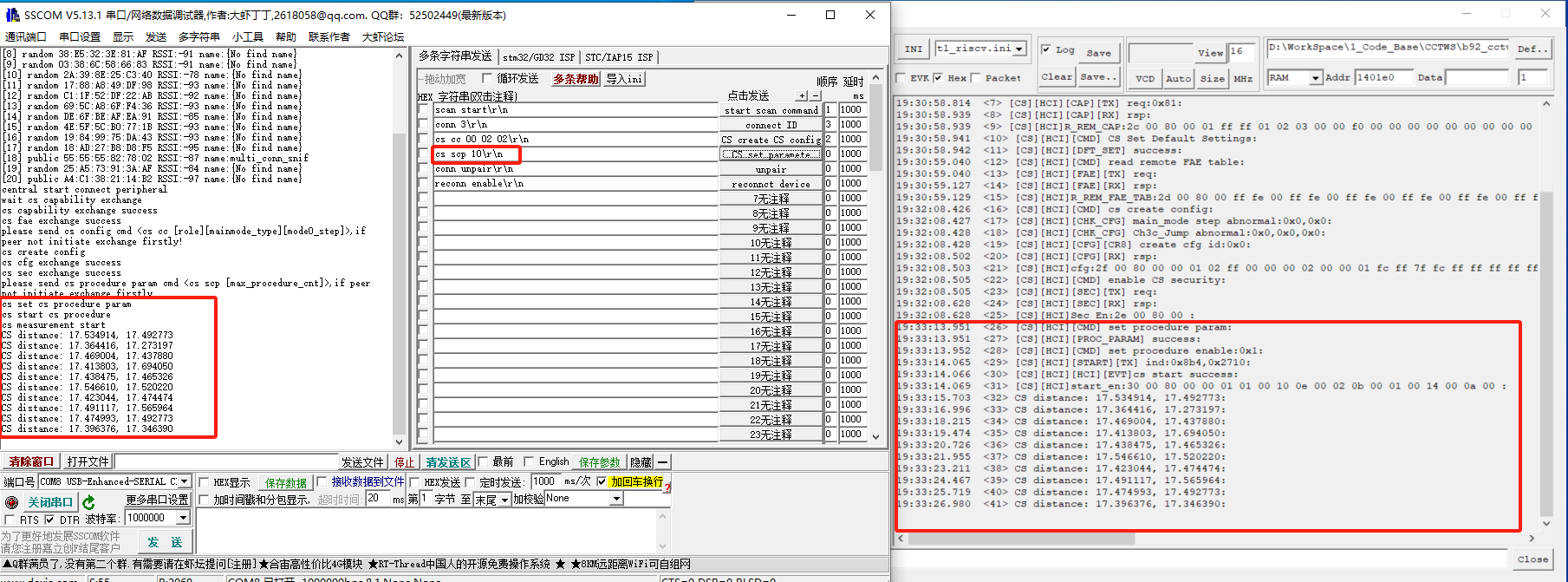Image resolution: width=1568 pixels, height=582 pixels.
Task: Click the cs scp 10 string input field
Action: point(576,154)
